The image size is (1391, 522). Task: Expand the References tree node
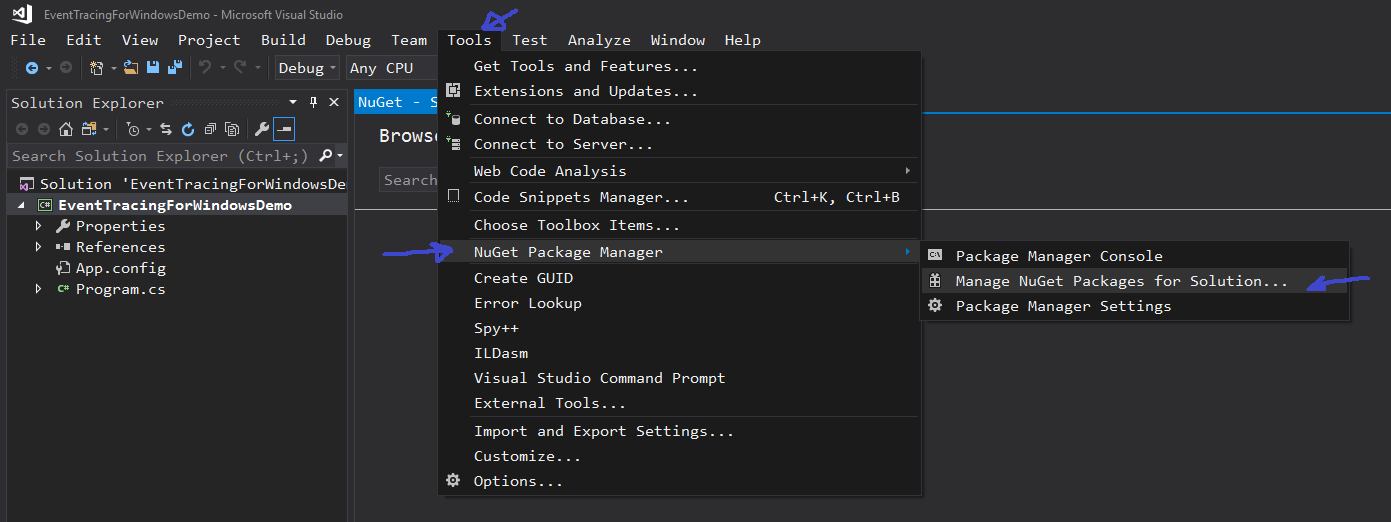click(x=39, y=247)
